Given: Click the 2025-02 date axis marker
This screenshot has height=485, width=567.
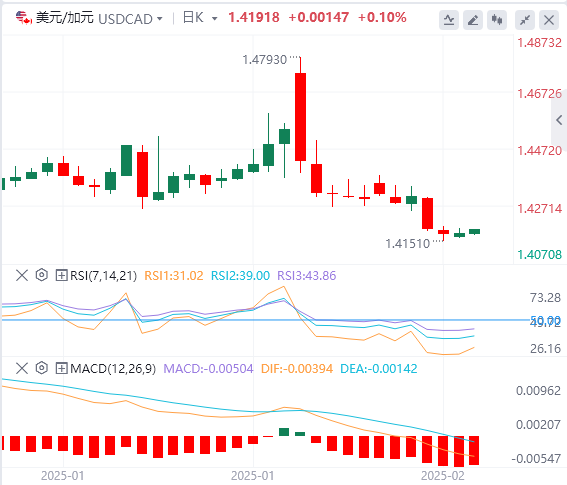Looking at the screenshot, I should (443, 475).
